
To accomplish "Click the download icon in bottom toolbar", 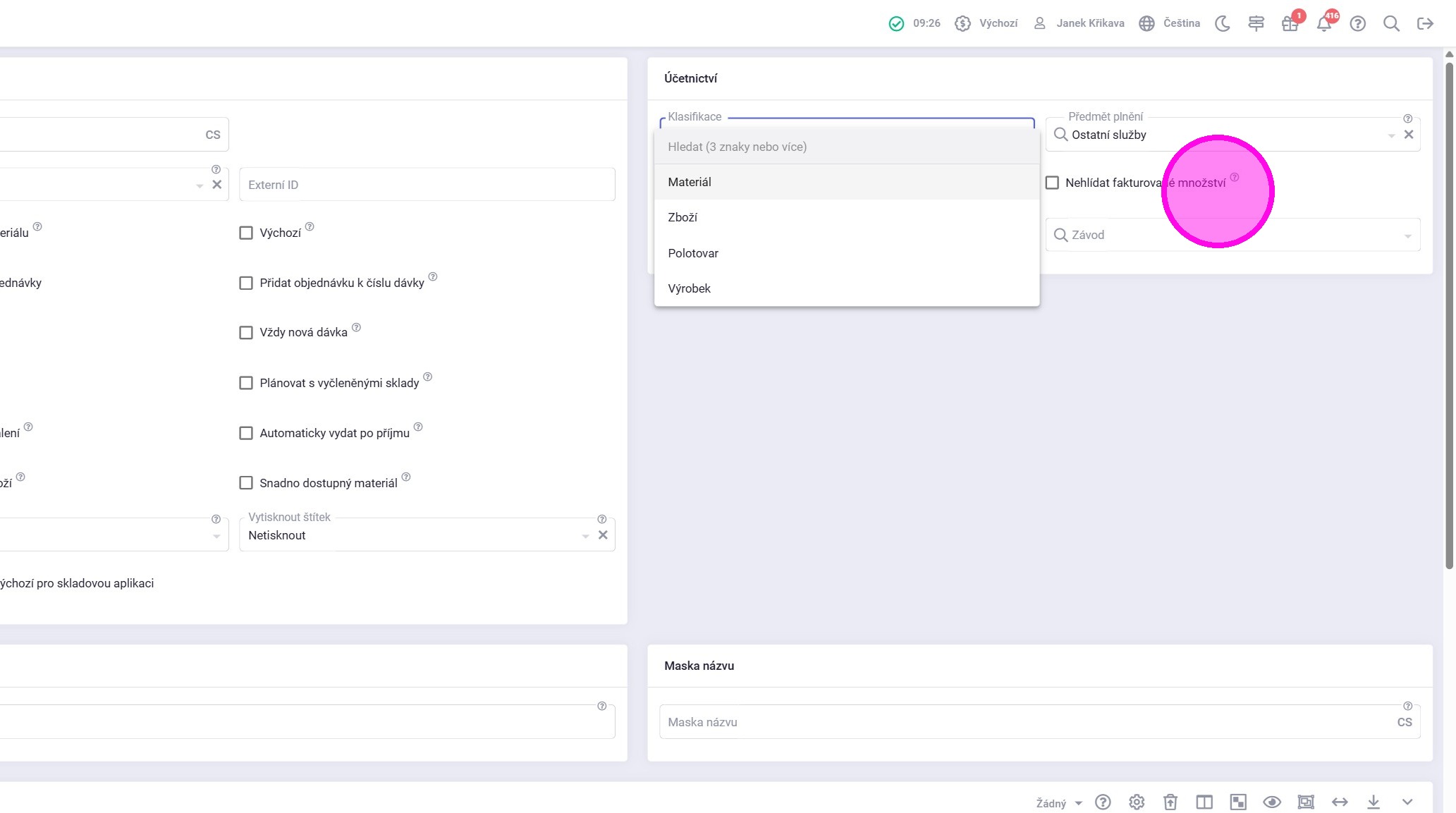I will [1374, 802].
